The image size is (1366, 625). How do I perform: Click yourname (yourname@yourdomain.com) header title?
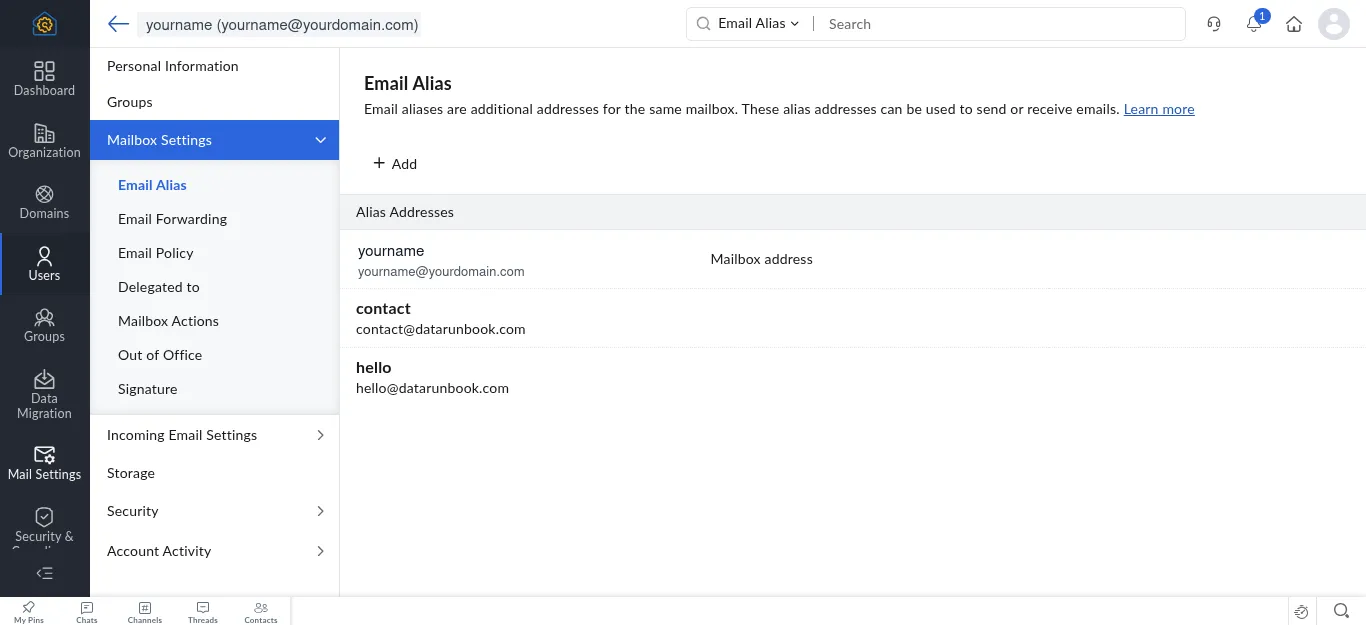282,25
